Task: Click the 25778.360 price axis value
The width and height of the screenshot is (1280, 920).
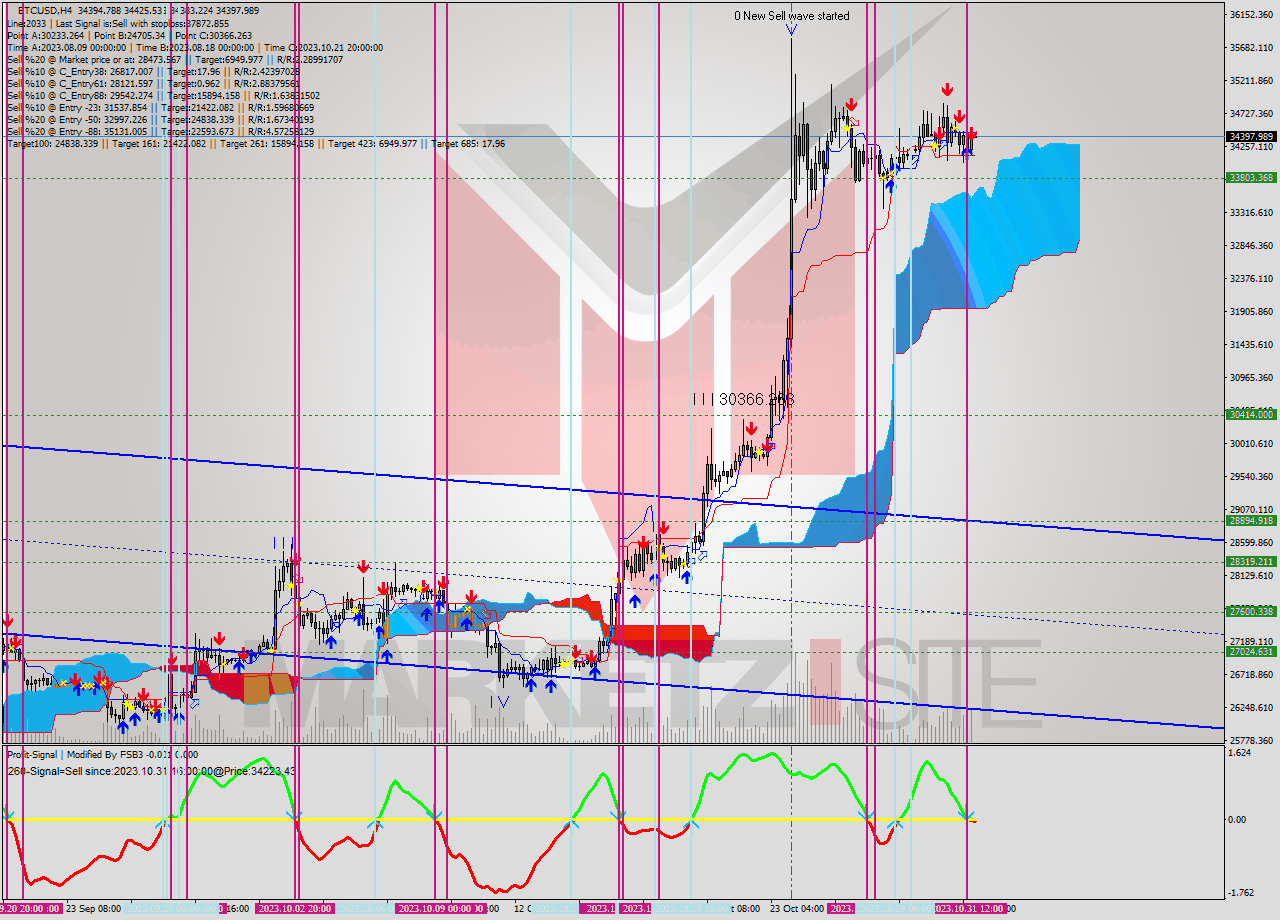Action: point(1251,741)
